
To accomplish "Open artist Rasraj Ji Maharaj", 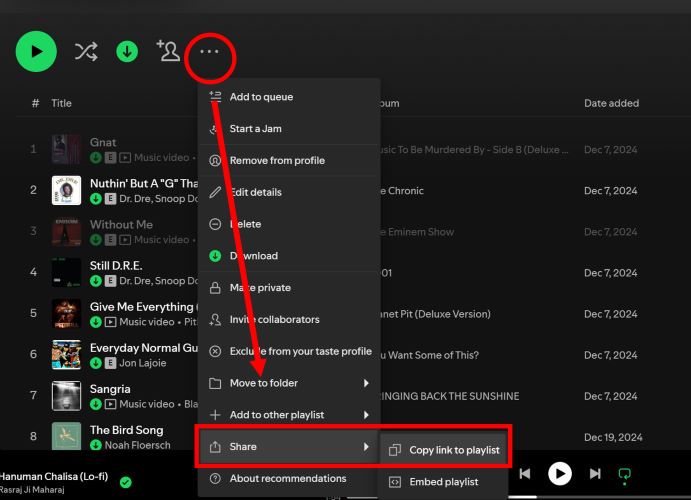I will (x=32, y=489).
